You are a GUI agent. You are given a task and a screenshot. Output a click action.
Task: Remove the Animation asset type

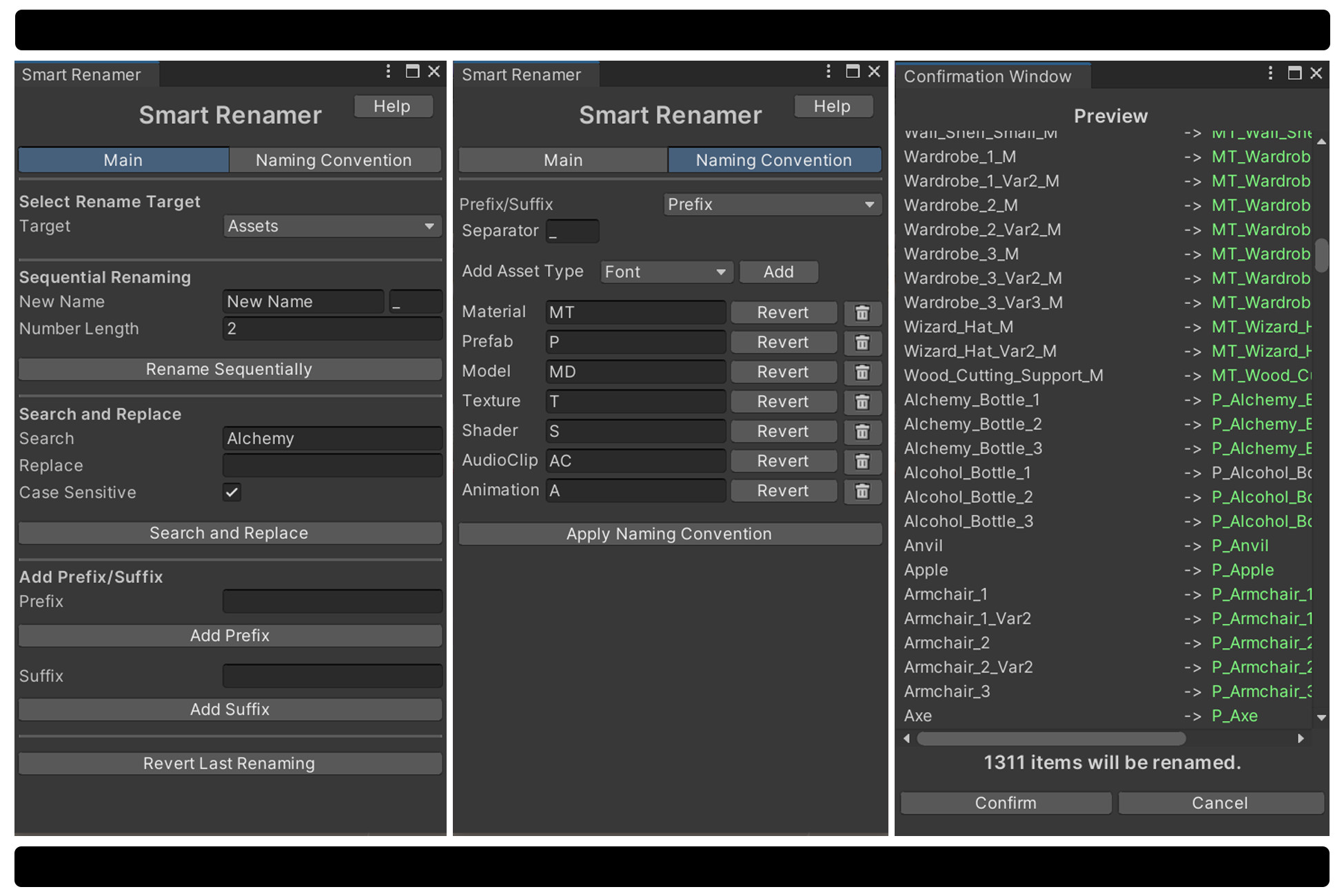click(862, 491)
